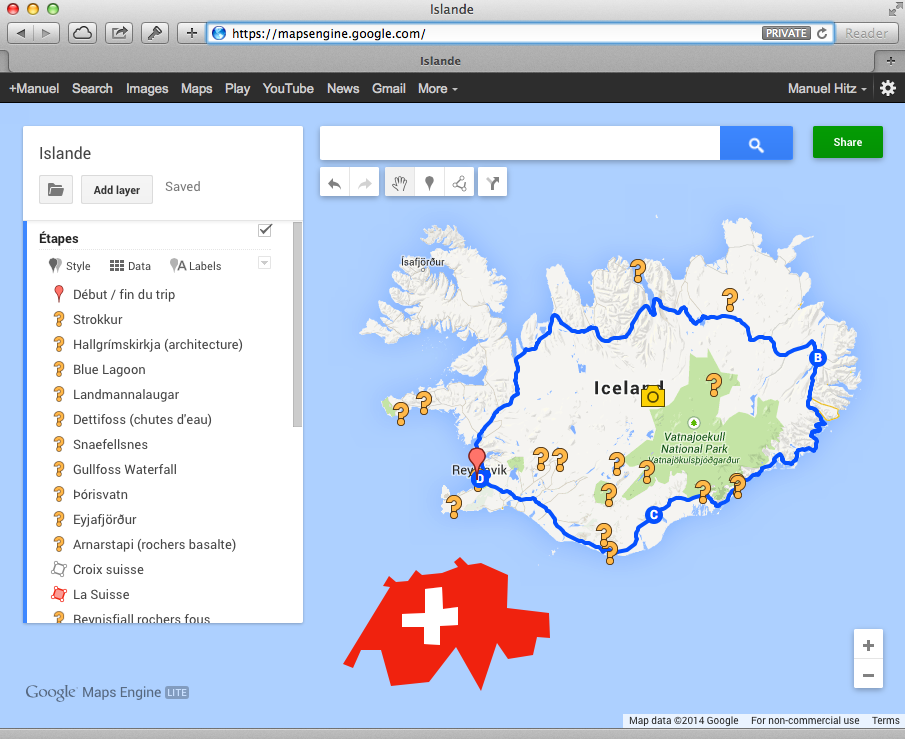Viewport: 905px width, 739px height.
Task: Click the browser forward arrow
Action: click(46, 33)
